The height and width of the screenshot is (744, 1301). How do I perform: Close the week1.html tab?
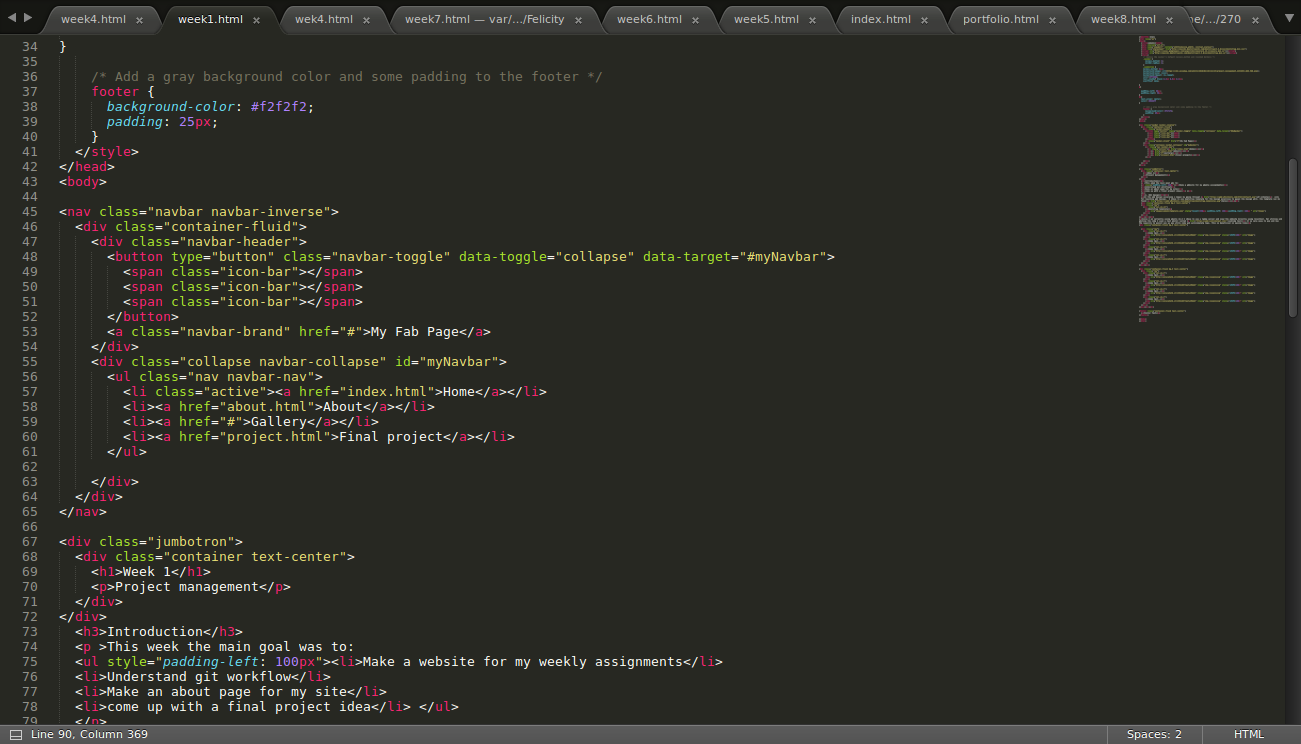click(x=256, y=20)
